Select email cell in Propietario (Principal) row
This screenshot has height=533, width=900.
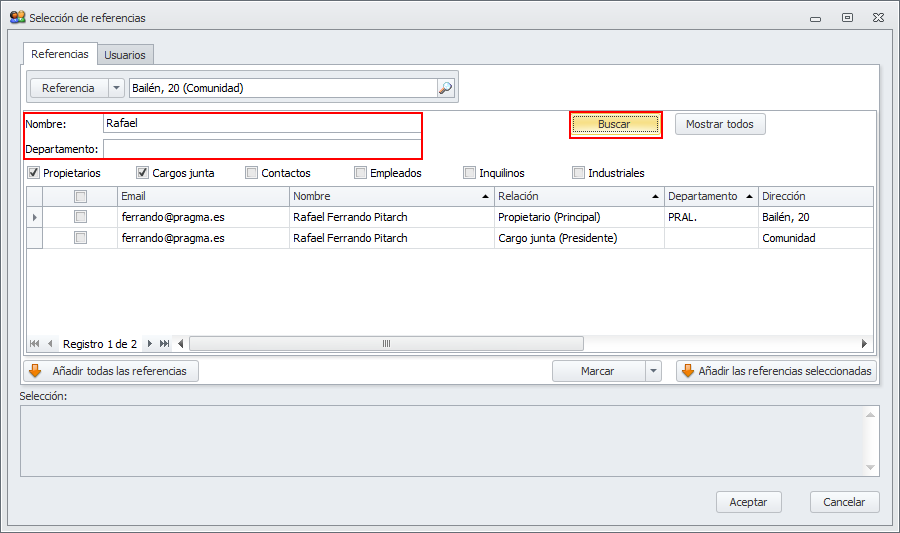pyautogui.click(x=203, y=217)
